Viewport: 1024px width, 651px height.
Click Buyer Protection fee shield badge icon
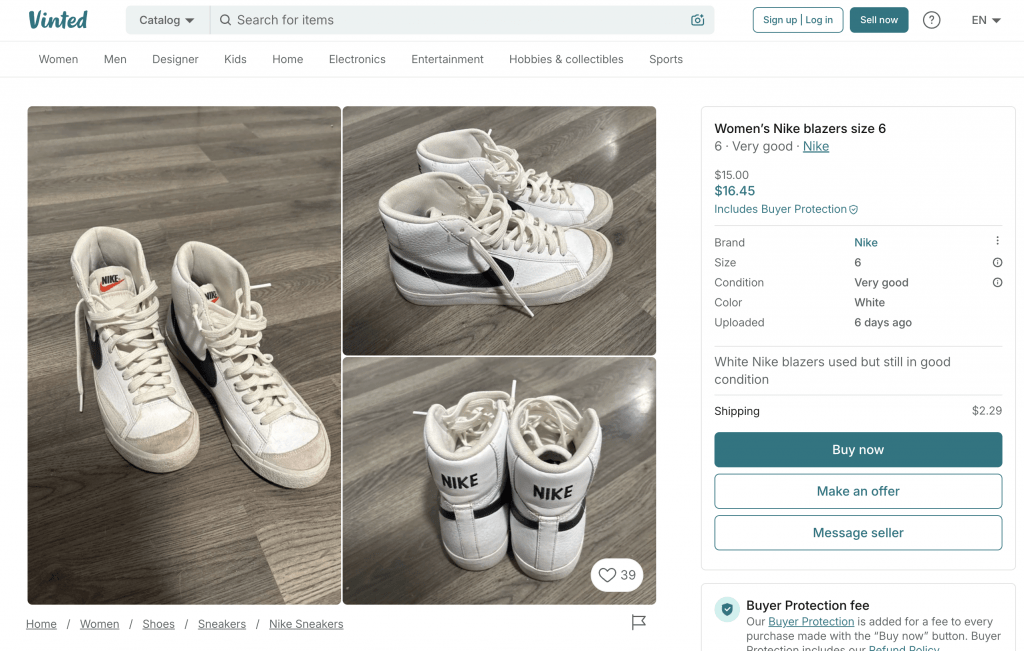click(x=727, y=609)
